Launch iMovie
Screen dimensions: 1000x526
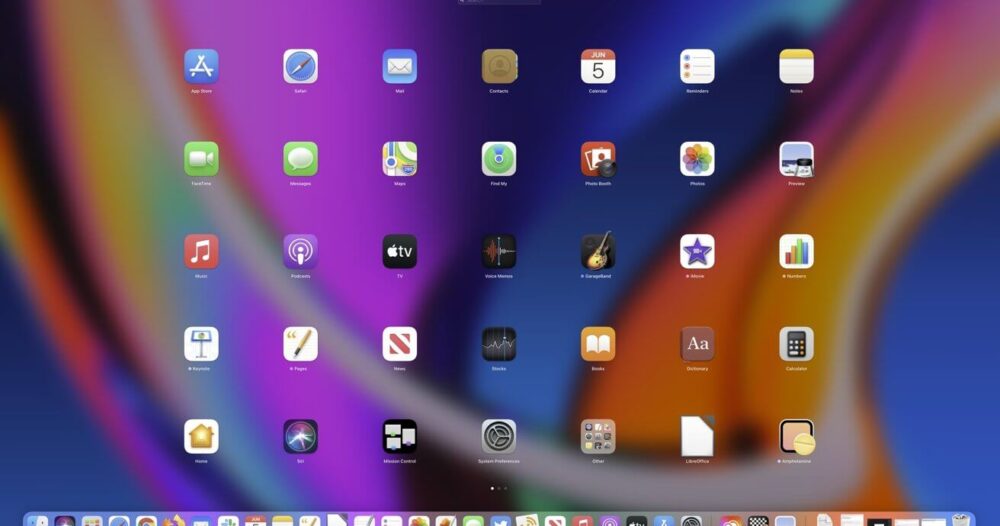click(697, 251)
